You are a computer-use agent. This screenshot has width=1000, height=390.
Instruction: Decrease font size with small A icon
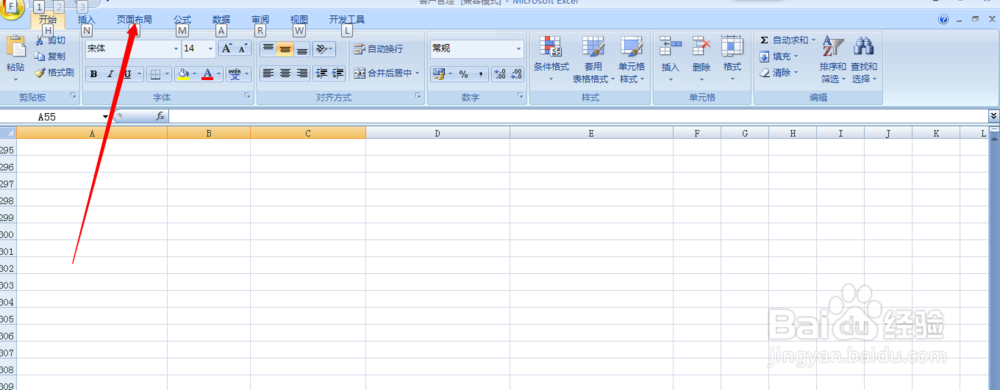point(242,48)
